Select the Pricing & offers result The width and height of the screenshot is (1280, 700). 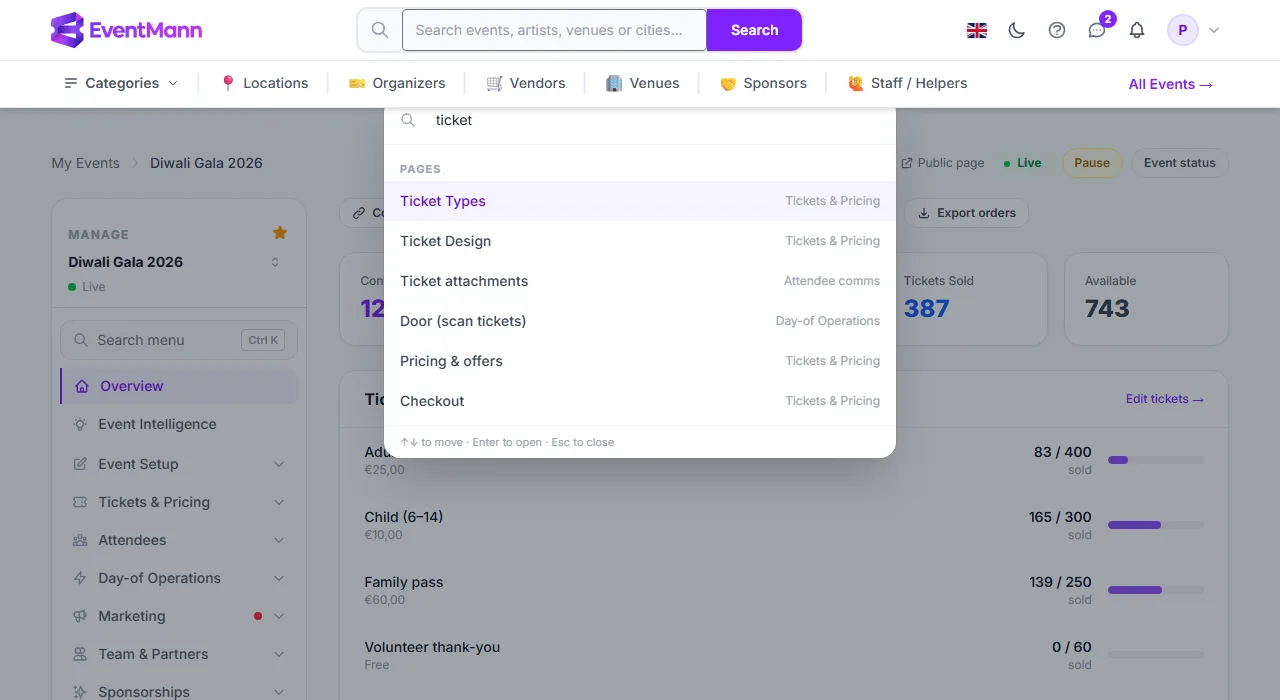tap(640, 361)
